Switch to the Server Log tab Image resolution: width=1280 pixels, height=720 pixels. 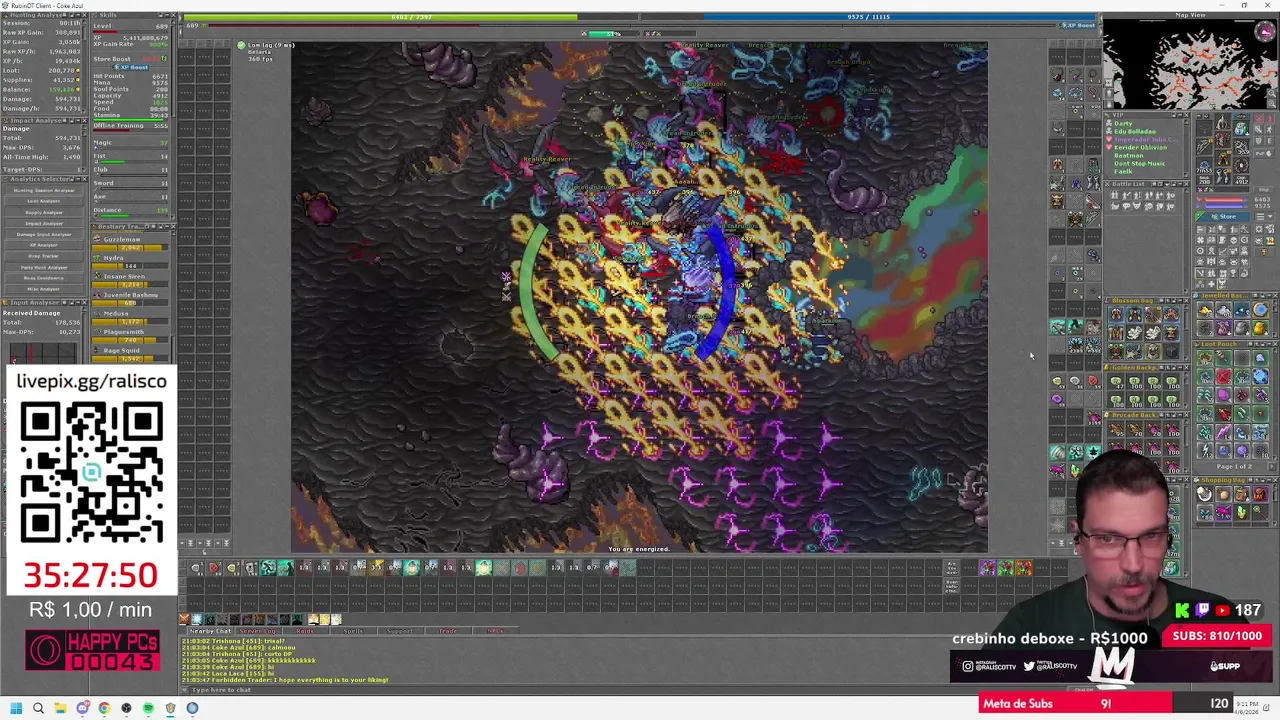coord(258,631)
